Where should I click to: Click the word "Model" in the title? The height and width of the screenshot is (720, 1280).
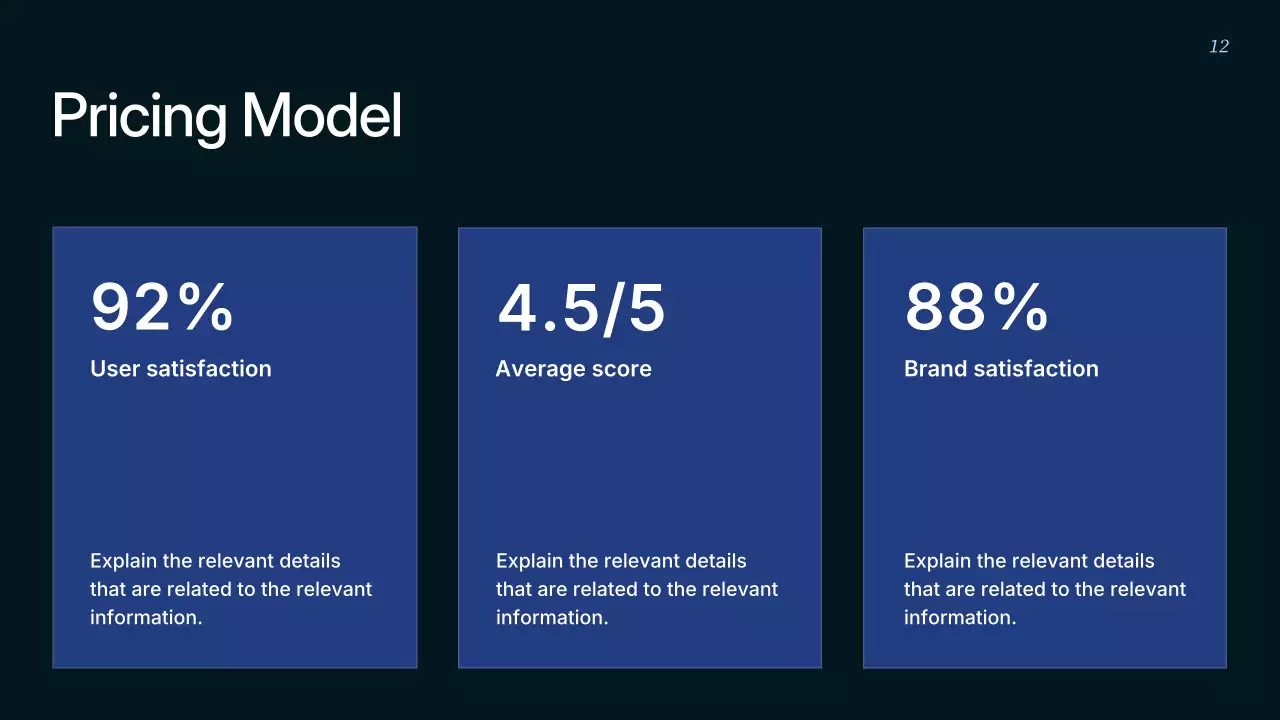tap(321, 116)
